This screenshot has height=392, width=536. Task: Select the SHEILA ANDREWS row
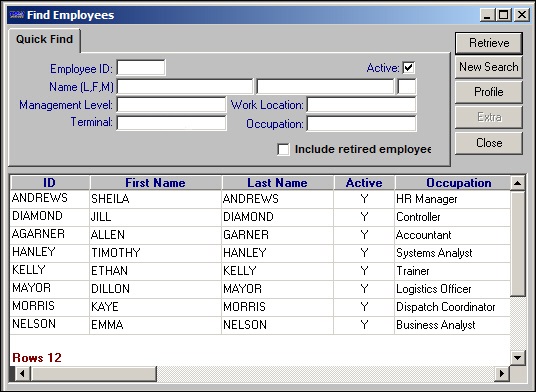click(260, 199)
